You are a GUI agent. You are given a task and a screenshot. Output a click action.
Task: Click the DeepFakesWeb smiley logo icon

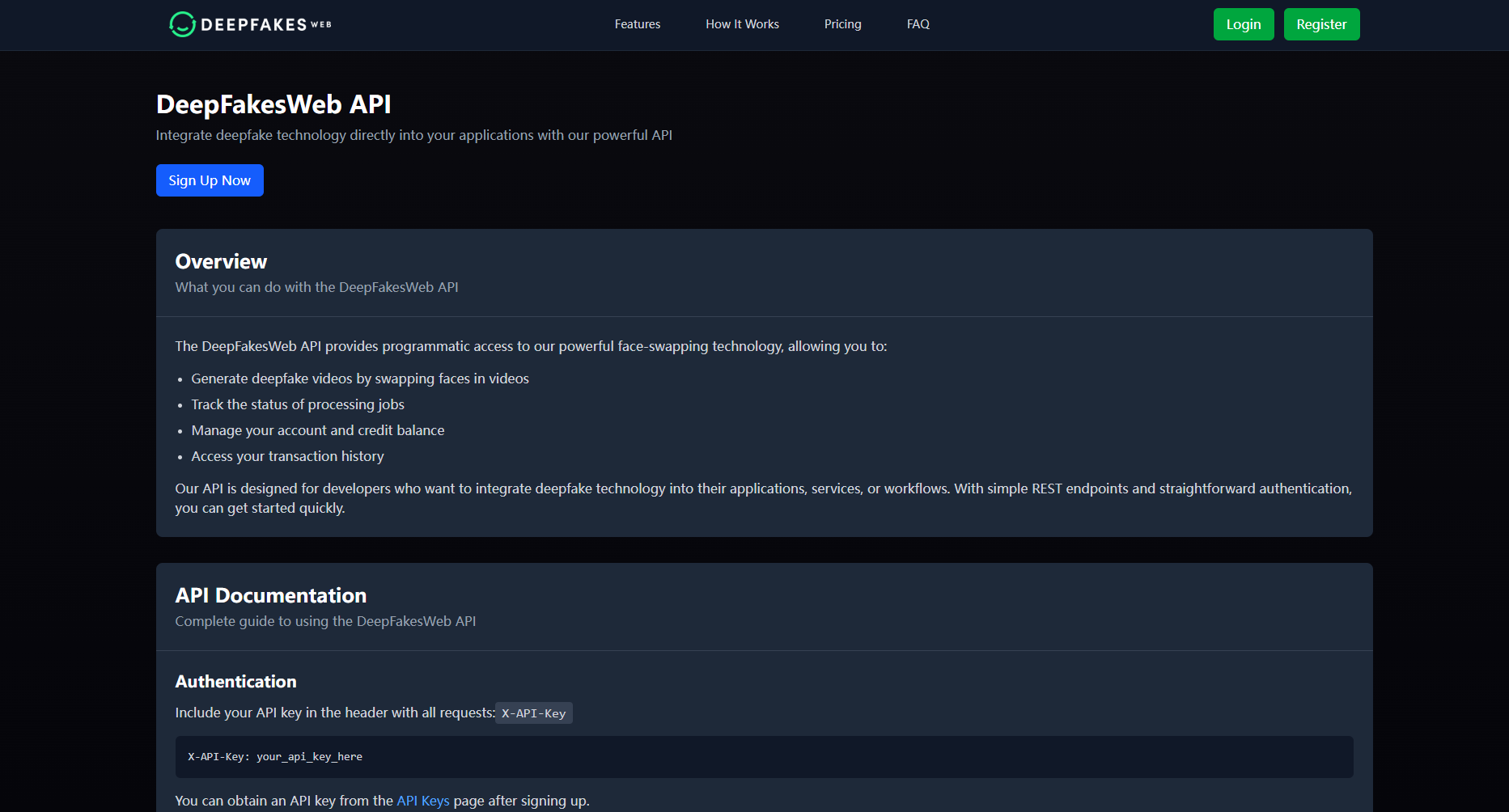182,24
